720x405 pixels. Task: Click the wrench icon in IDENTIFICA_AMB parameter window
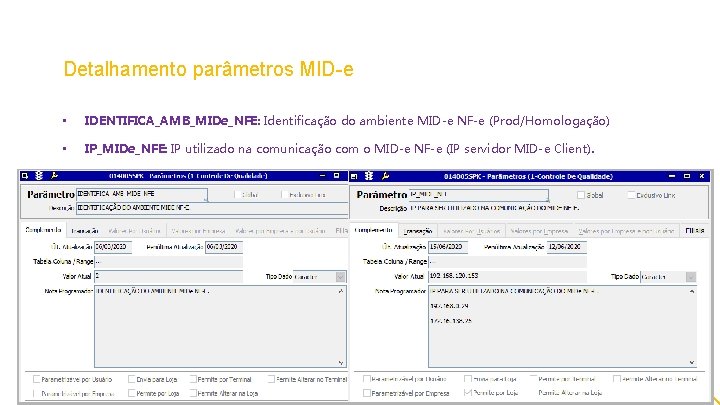pyautogui.click(x=55, y=176)
